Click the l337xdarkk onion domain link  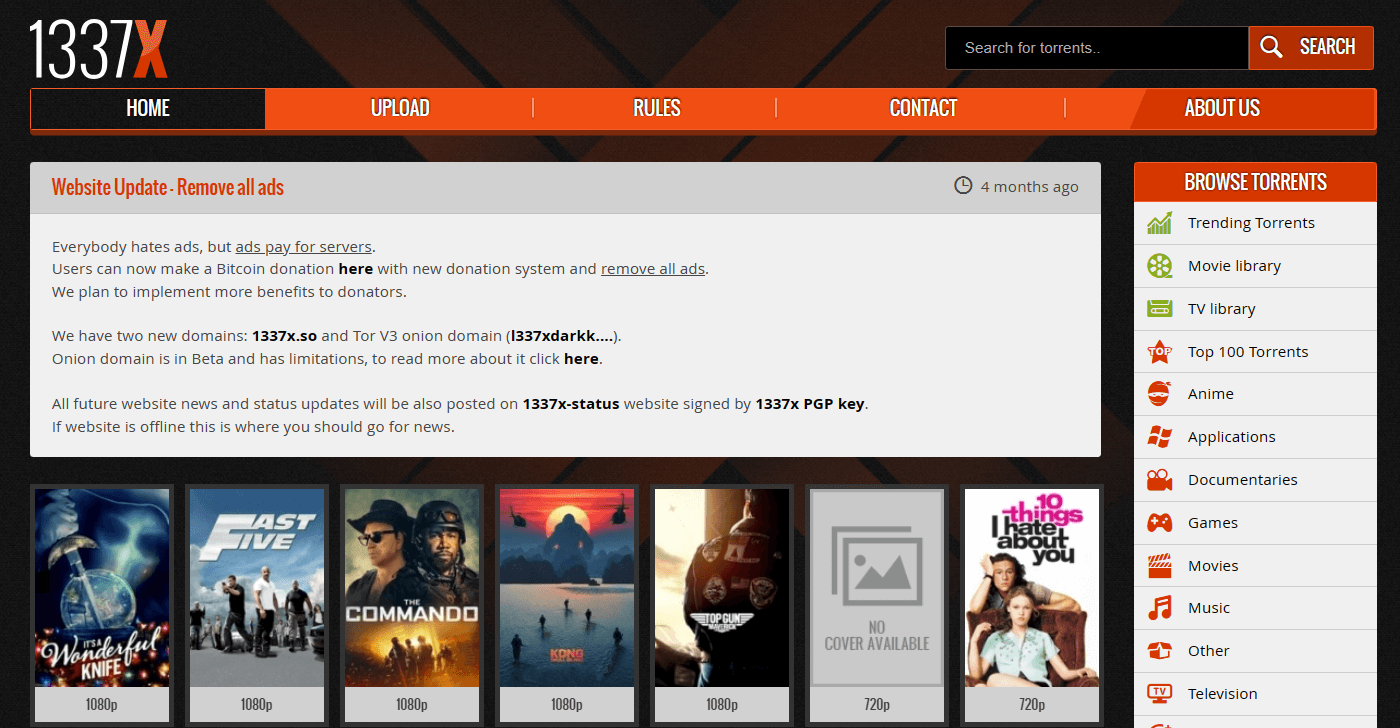561,336
